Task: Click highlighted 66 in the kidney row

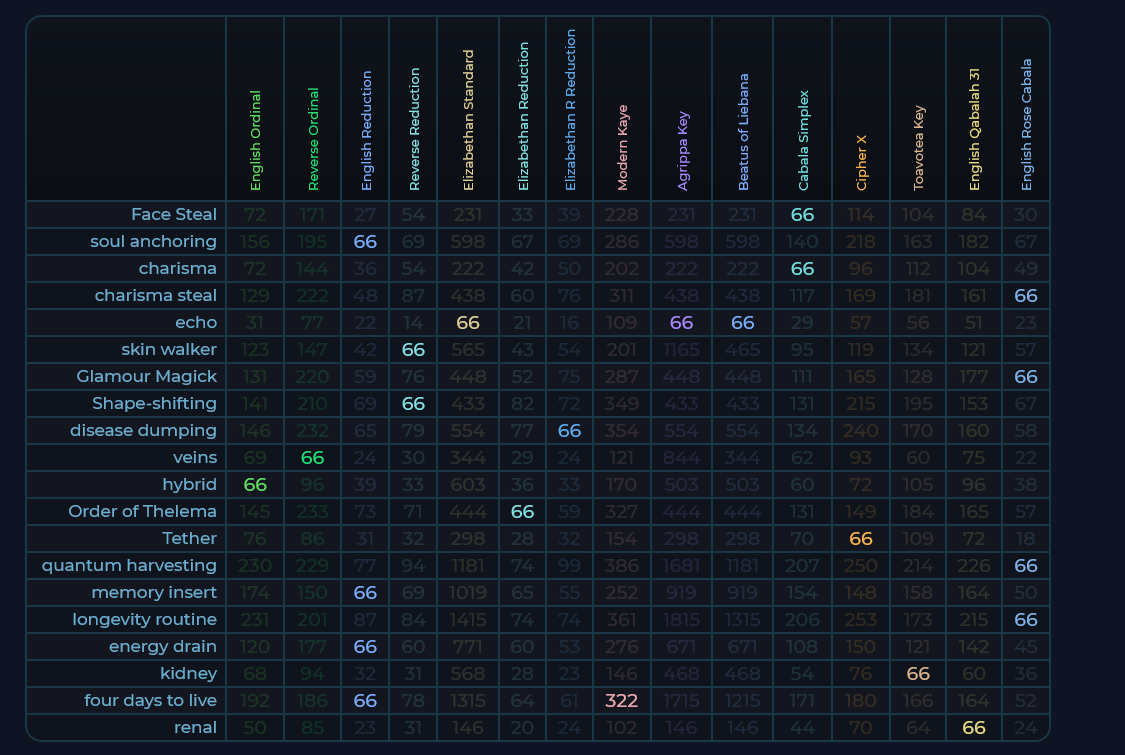Action: coord(918,673)
